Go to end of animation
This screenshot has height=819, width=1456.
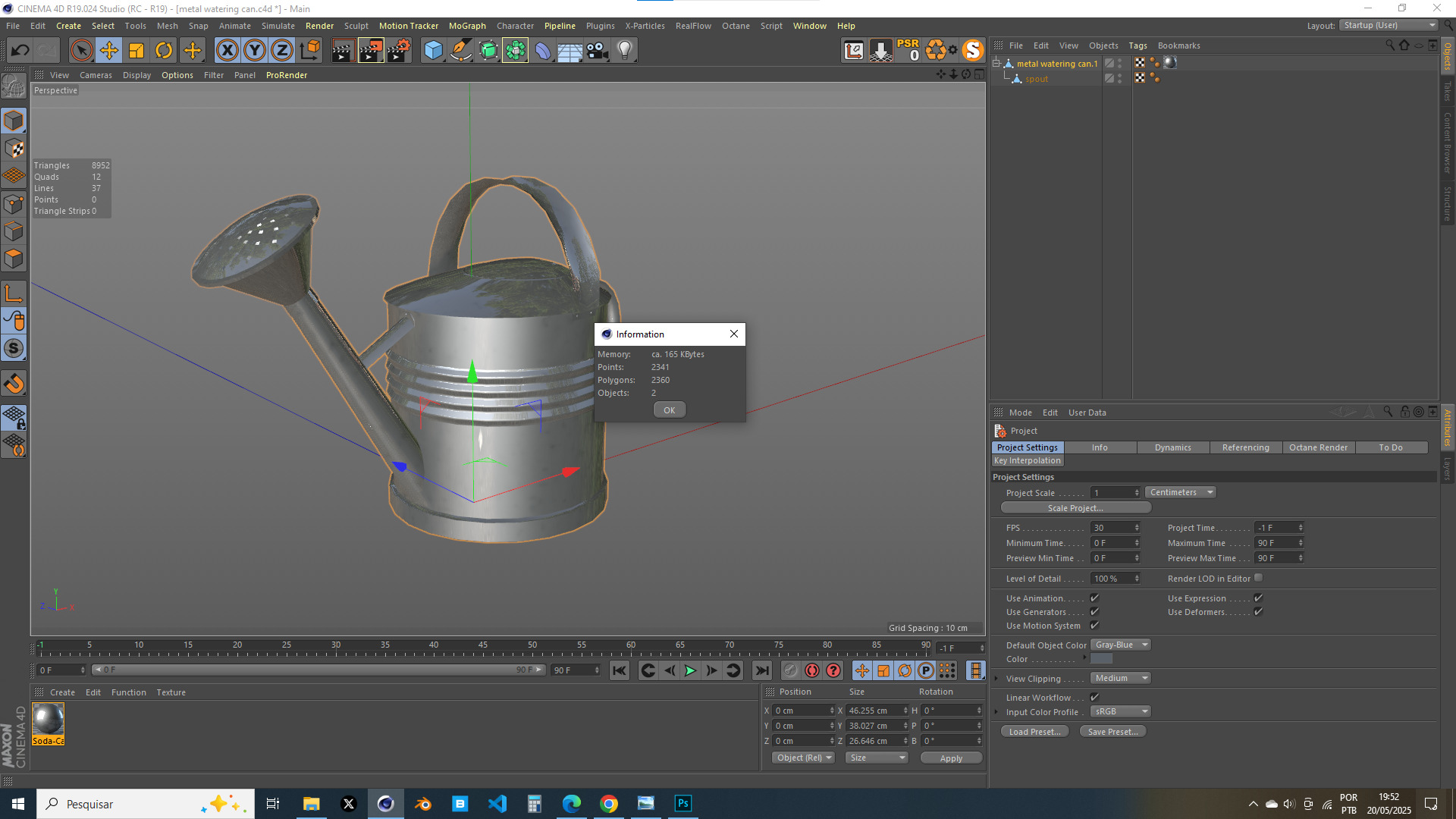point(761,670)
